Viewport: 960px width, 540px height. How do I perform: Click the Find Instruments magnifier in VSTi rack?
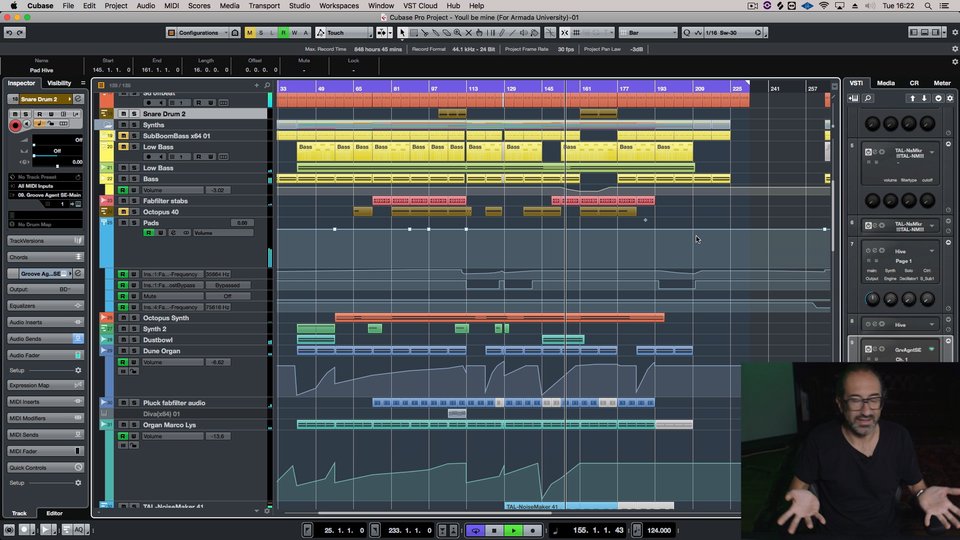[x=868, y=98]
